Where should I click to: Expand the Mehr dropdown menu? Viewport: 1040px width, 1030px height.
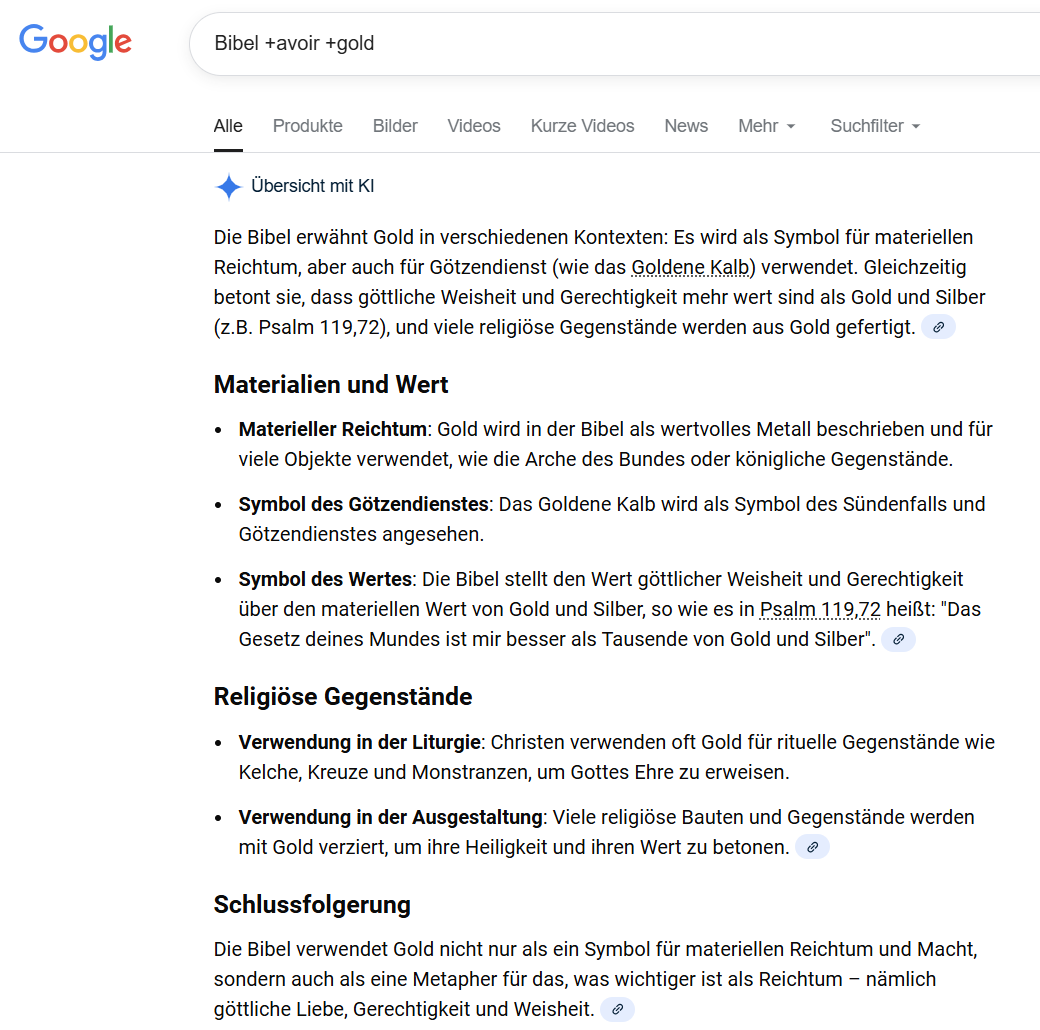click(x=767, y=126)
